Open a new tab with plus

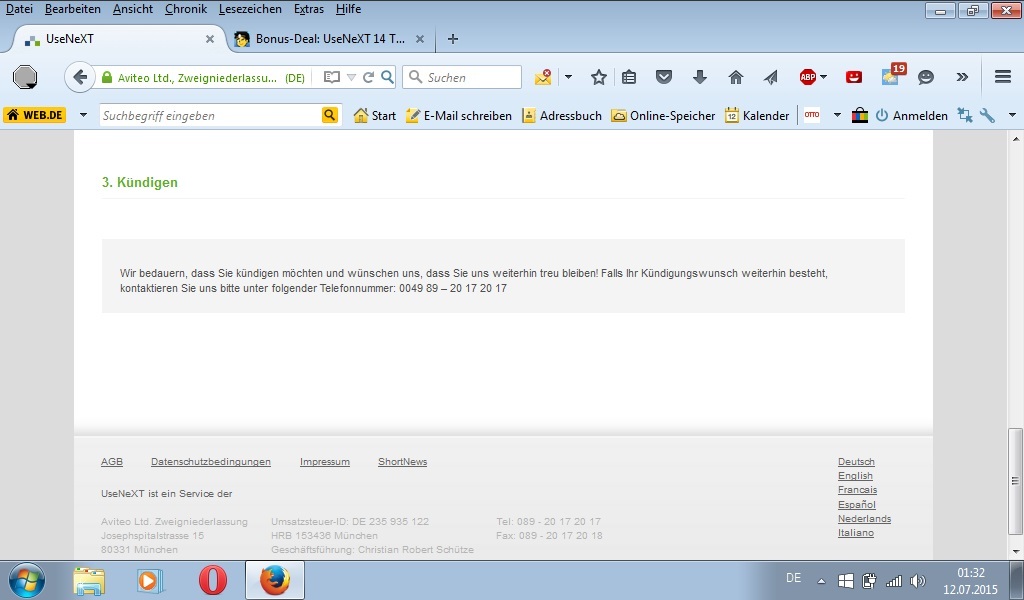[453, 39]
